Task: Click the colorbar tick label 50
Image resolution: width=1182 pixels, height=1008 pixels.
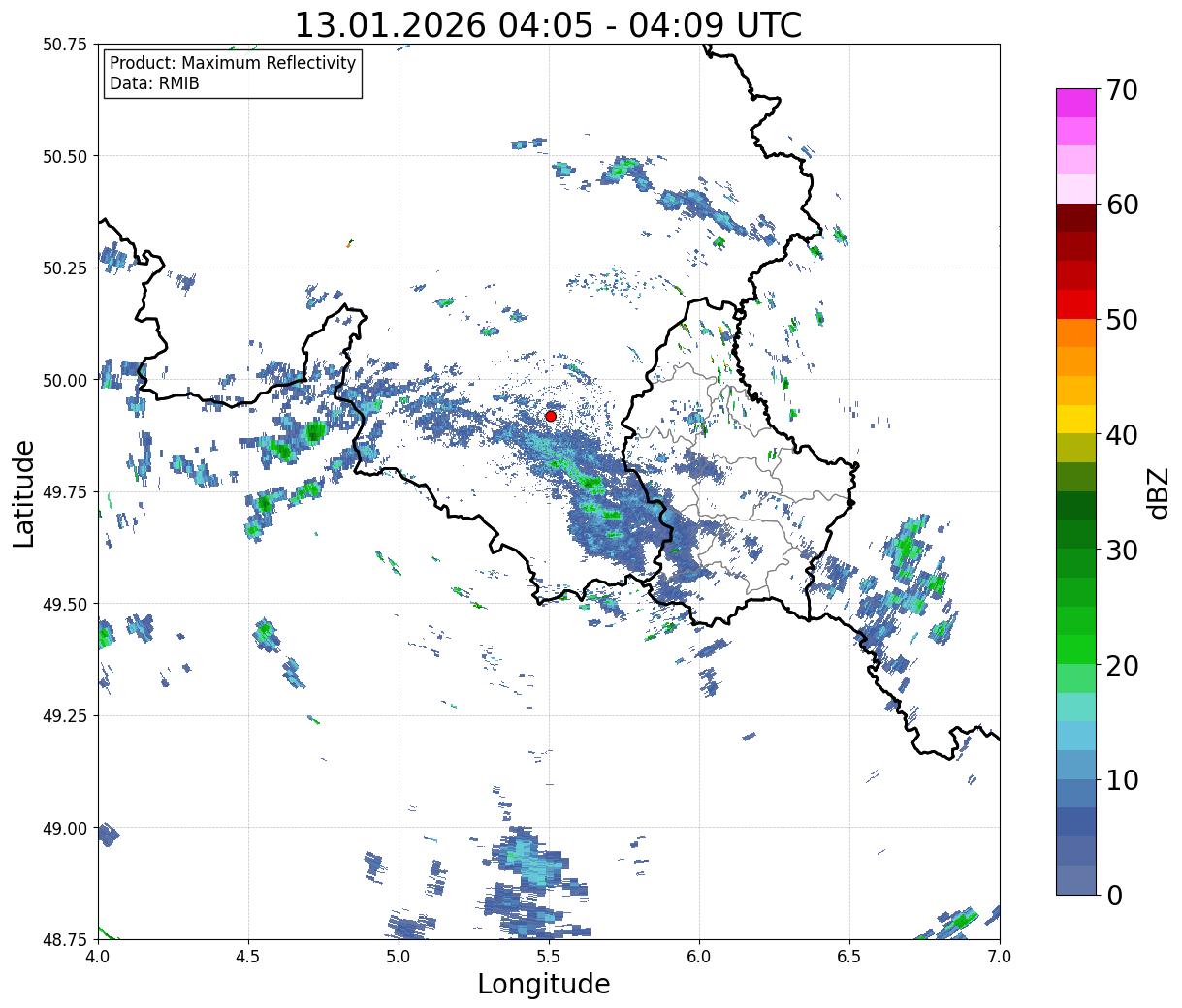Action: tap(1122, 320)
